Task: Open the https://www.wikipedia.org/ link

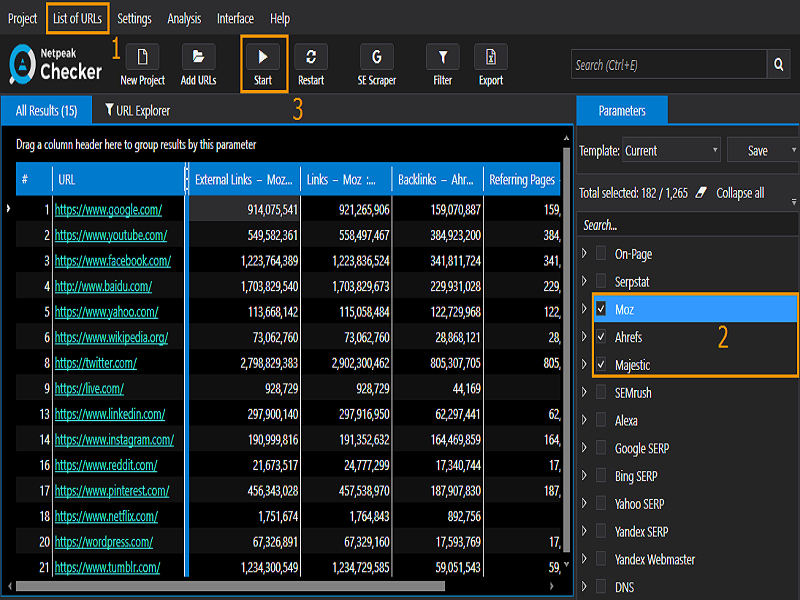Action: click(x=111, y=337)
